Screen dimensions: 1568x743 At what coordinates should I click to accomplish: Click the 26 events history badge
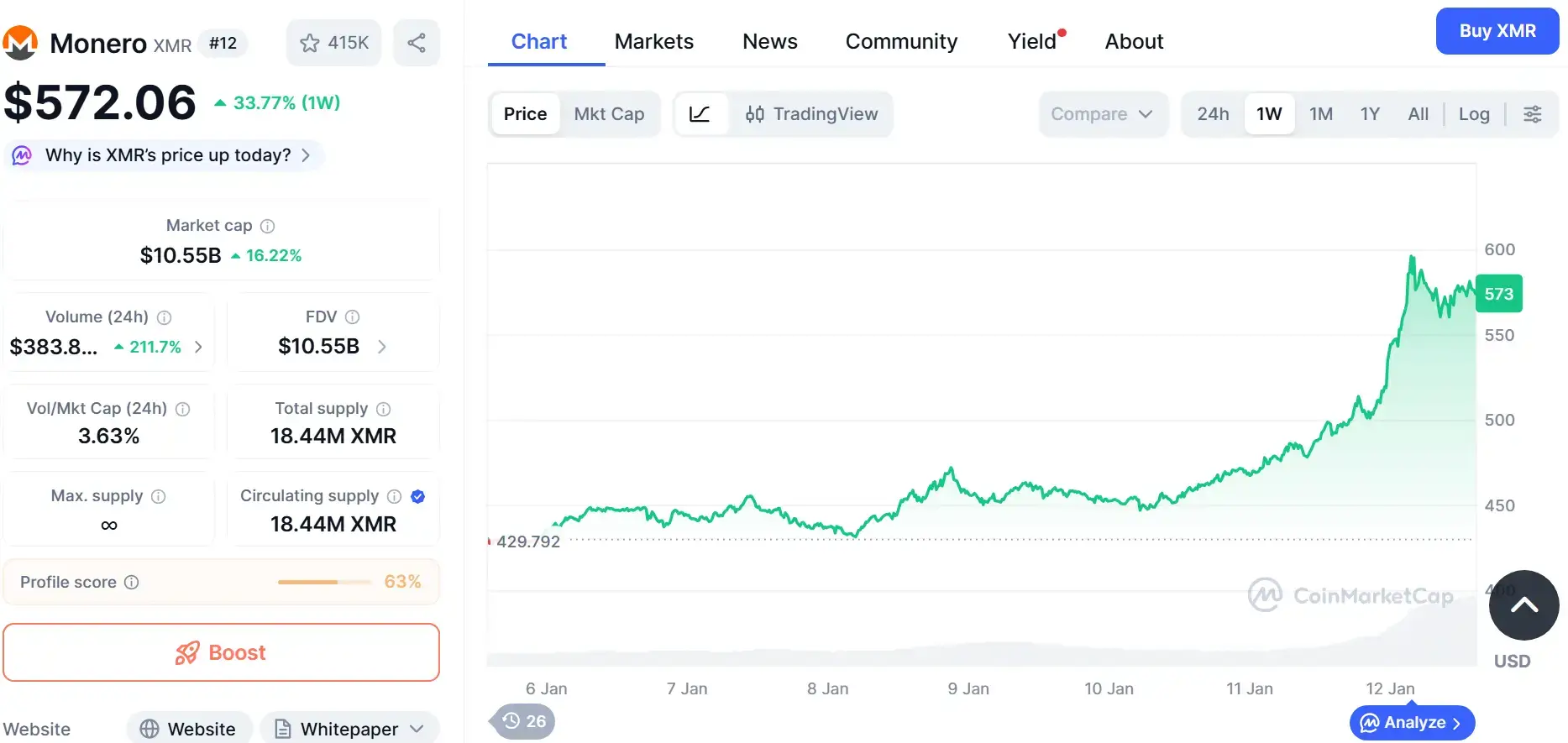pyautogui.click(x=524, y=721)
